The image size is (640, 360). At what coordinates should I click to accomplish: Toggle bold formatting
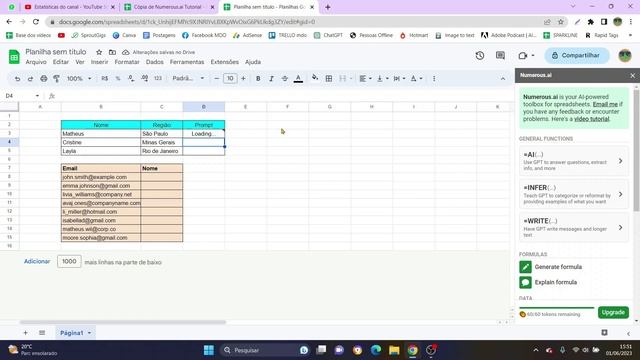258,78
